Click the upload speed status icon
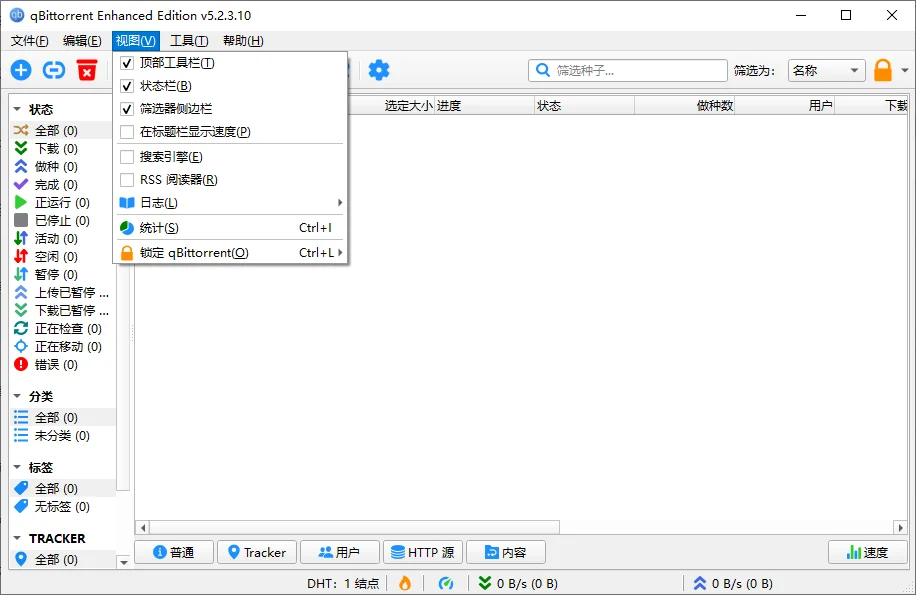916x595 pixels. tap(700, 583)
